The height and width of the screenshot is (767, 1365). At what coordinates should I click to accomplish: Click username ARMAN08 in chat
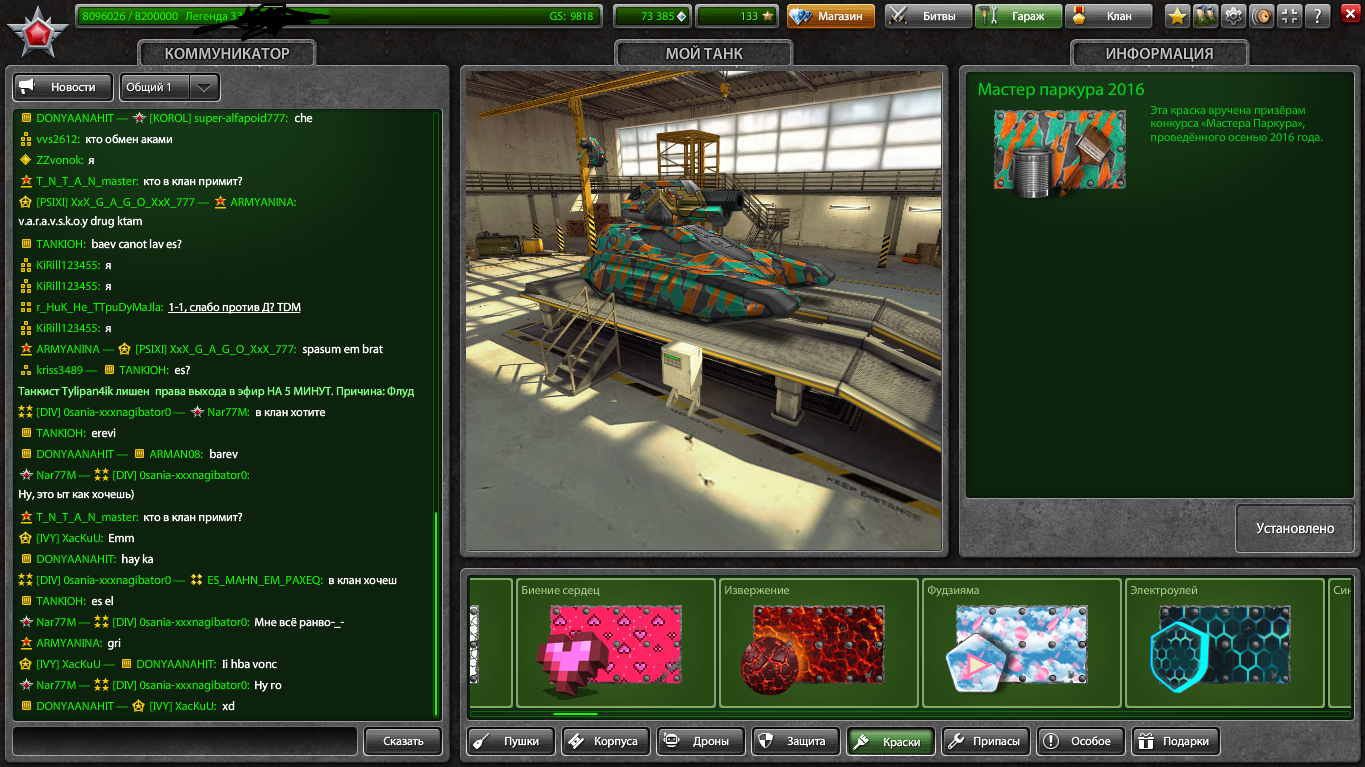(x=176, y=454)
